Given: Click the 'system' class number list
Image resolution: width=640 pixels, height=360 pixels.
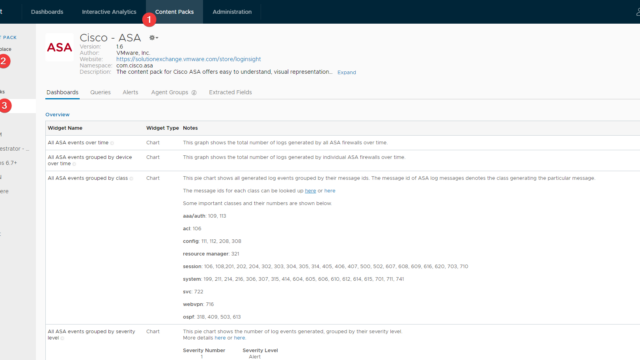Looking at the screenshot, I should point(293,279).
